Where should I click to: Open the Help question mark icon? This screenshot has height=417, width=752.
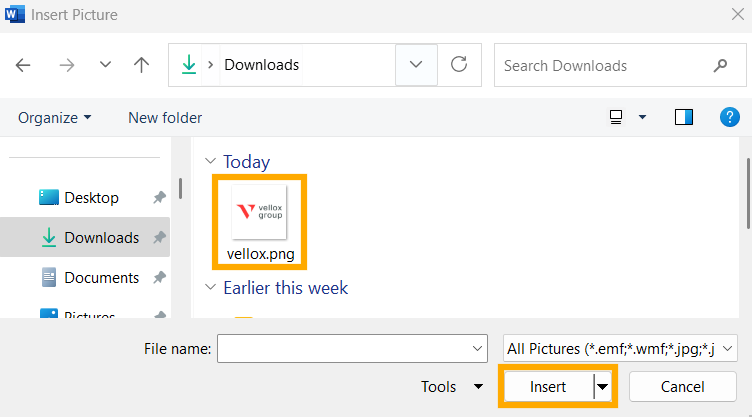click(730, 117)
